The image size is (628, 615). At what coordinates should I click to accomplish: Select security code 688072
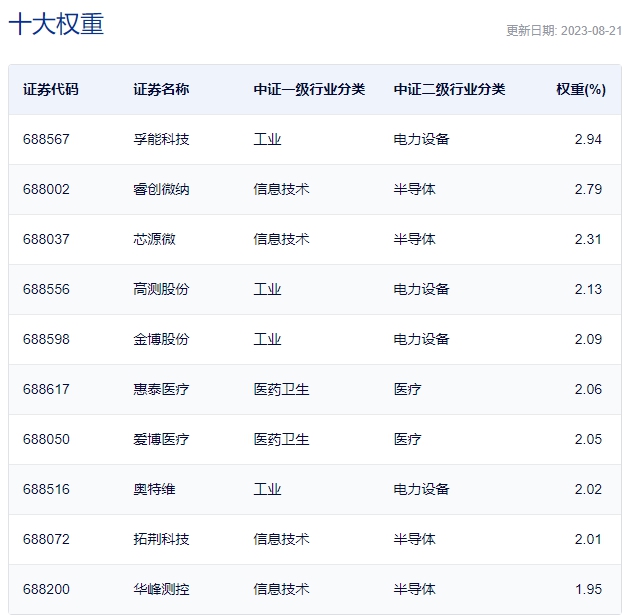46,540
